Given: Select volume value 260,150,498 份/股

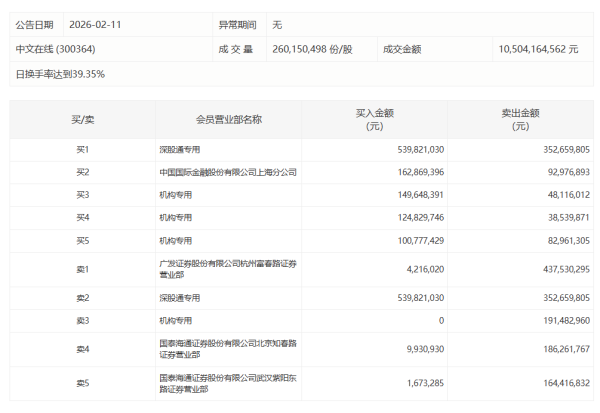Looking at the screenshot, I should 312,49.
